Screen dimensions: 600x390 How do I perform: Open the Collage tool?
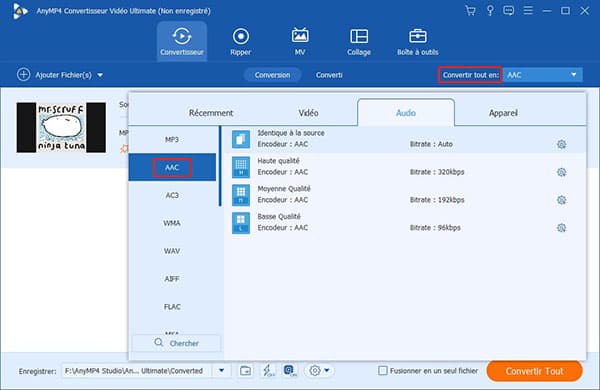359,42
